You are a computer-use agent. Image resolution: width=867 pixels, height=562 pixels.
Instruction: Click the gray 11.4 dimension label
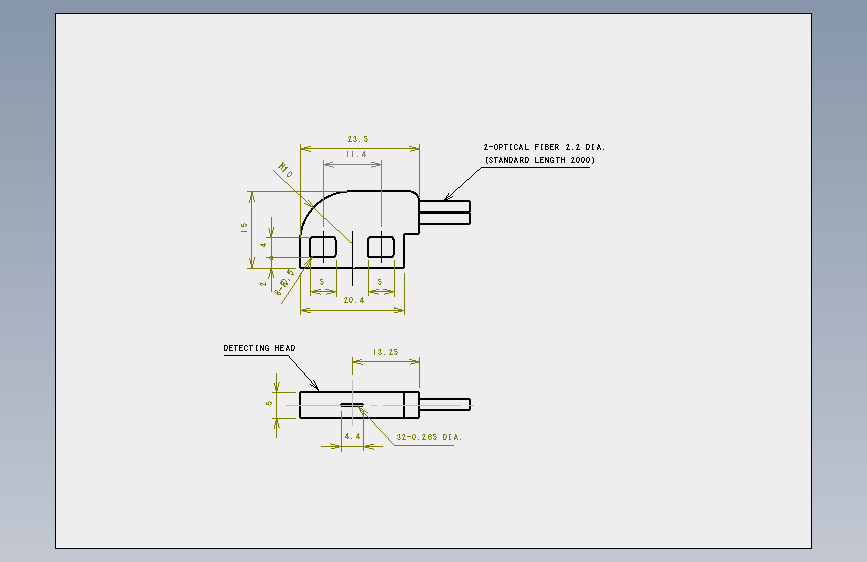point(356,154)
